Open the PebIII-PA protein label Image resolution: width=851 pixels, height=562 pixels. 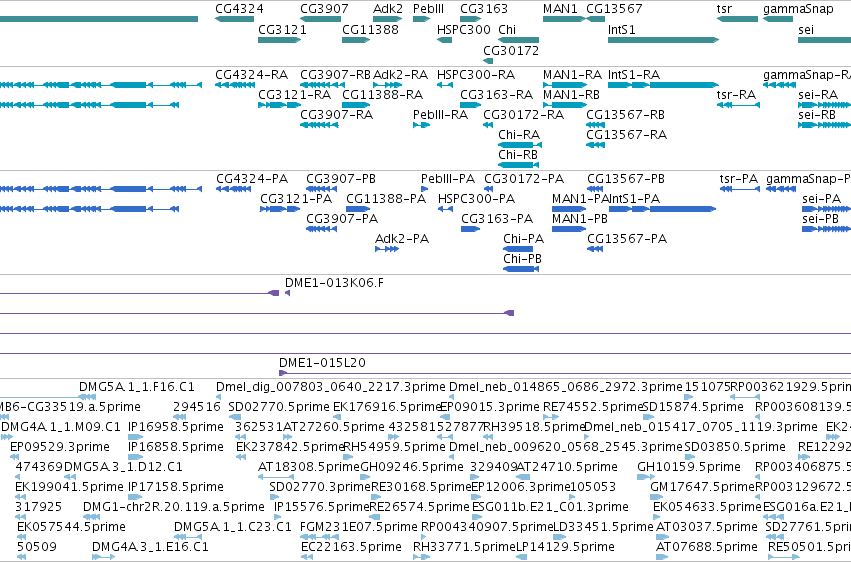point(448,178)
